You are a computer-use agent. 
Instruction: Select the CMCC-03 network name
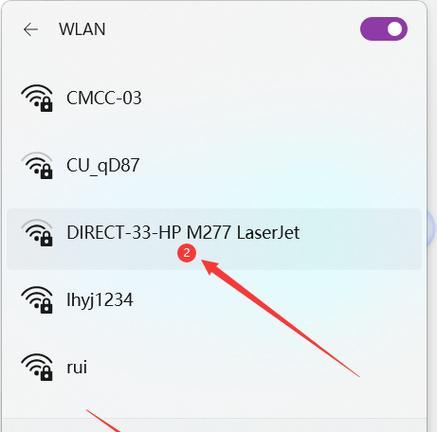pyautogui.click(x=104, y=98)
